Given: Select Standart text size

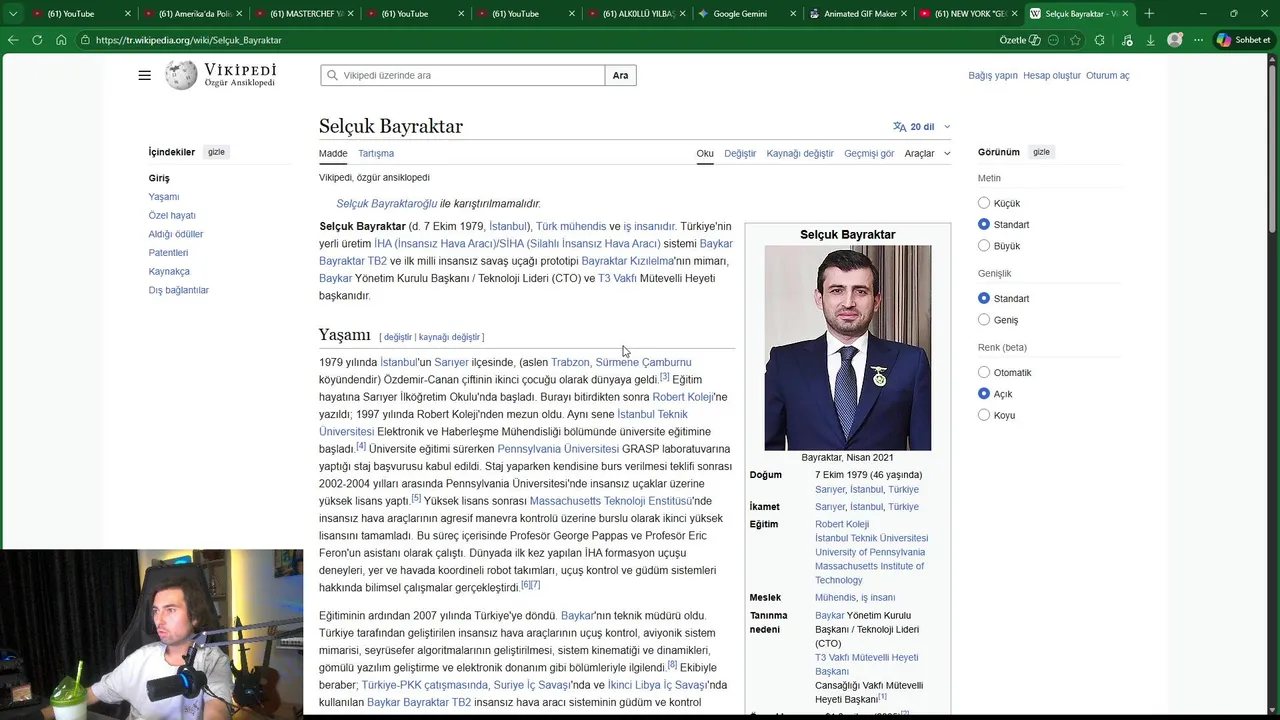Looking at the screenshot, I should (984, 224).
